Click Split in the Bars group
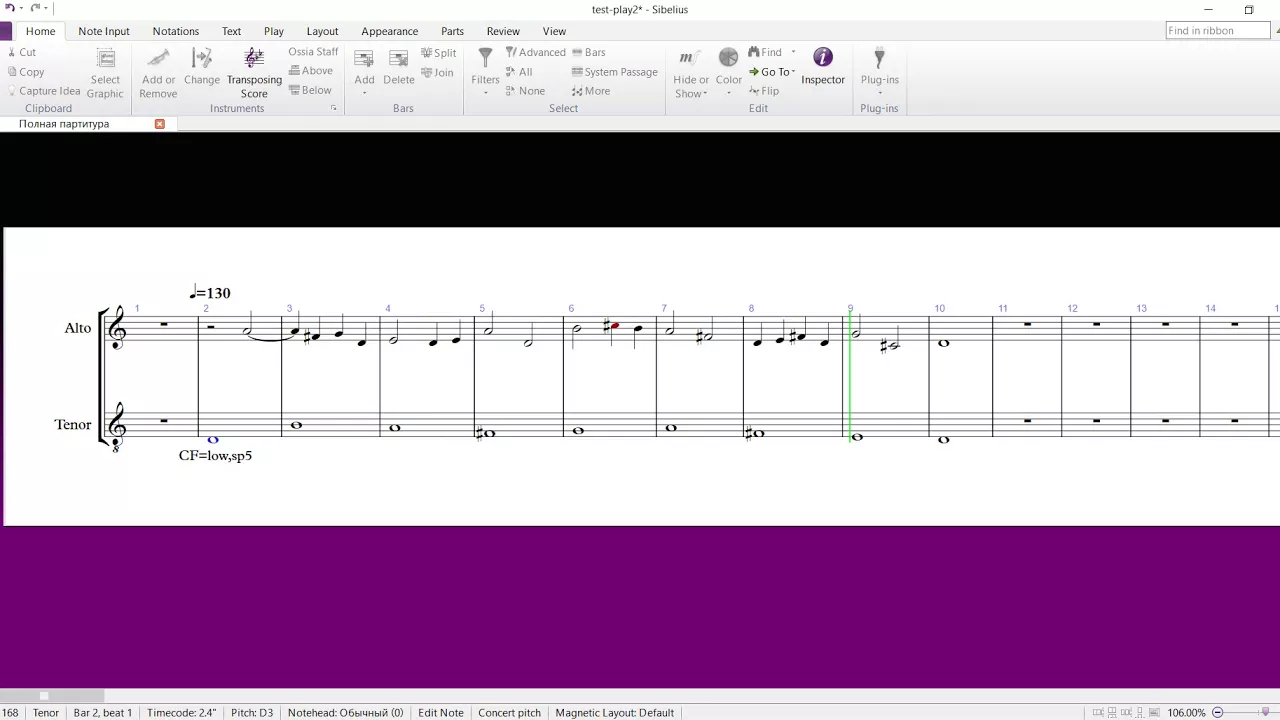This screenshot has height=720, width=1280. [439, 53]
